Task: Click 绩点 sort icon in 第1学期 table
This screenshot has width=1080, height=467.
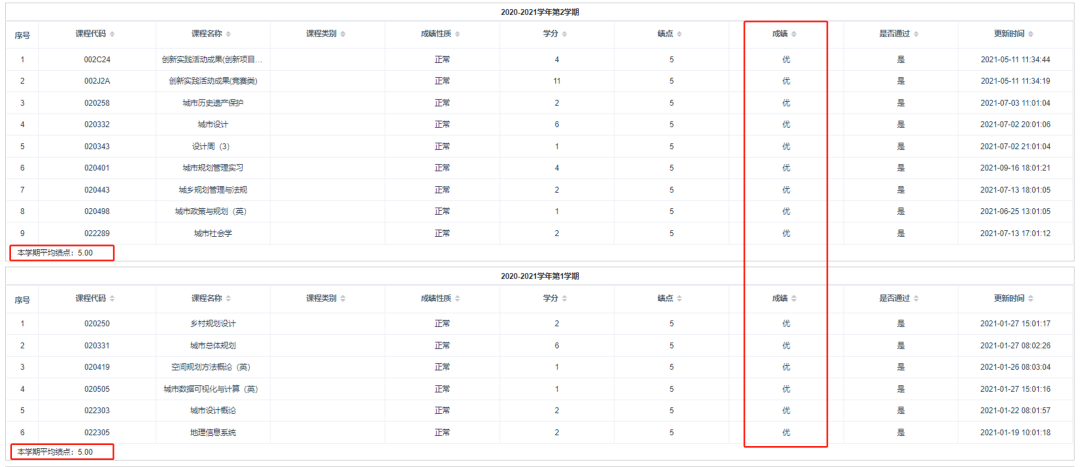Action: click(679, 298)
